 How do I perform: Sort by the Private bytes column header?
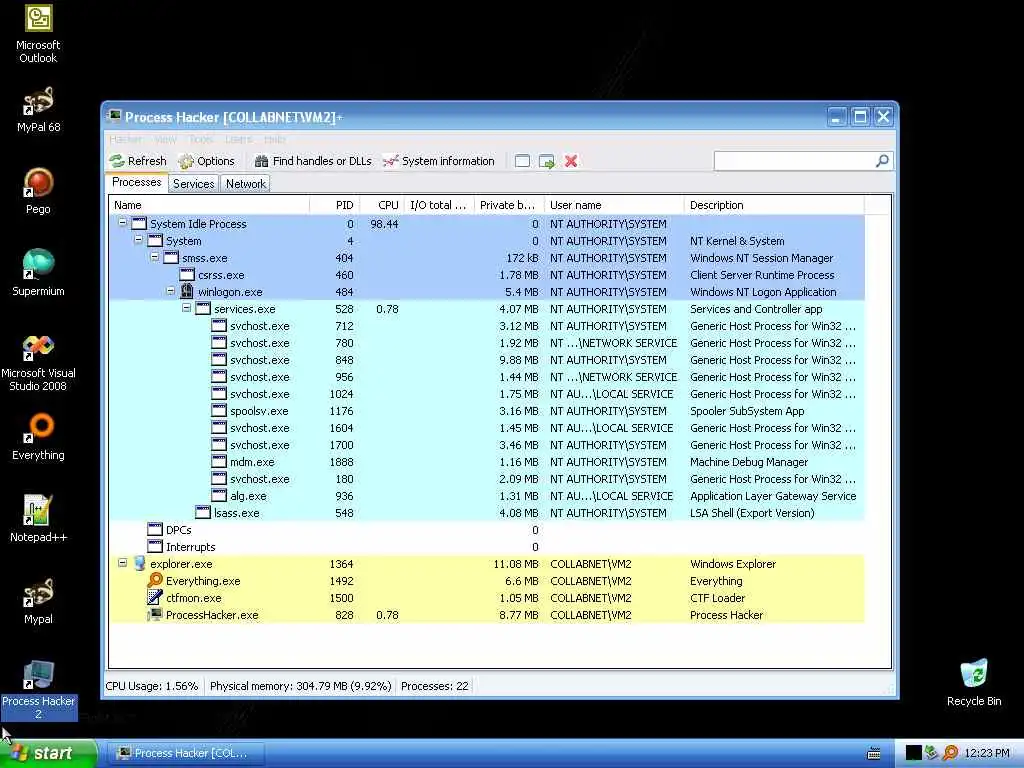[x=509, y=205]
